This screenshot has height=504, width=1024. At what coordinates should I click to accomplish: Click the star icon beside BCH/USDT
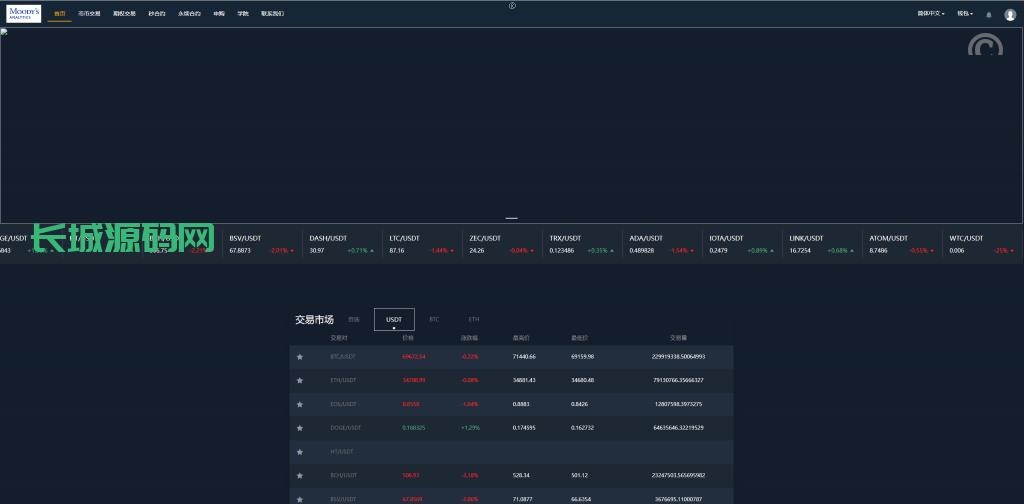pos(299,476)
